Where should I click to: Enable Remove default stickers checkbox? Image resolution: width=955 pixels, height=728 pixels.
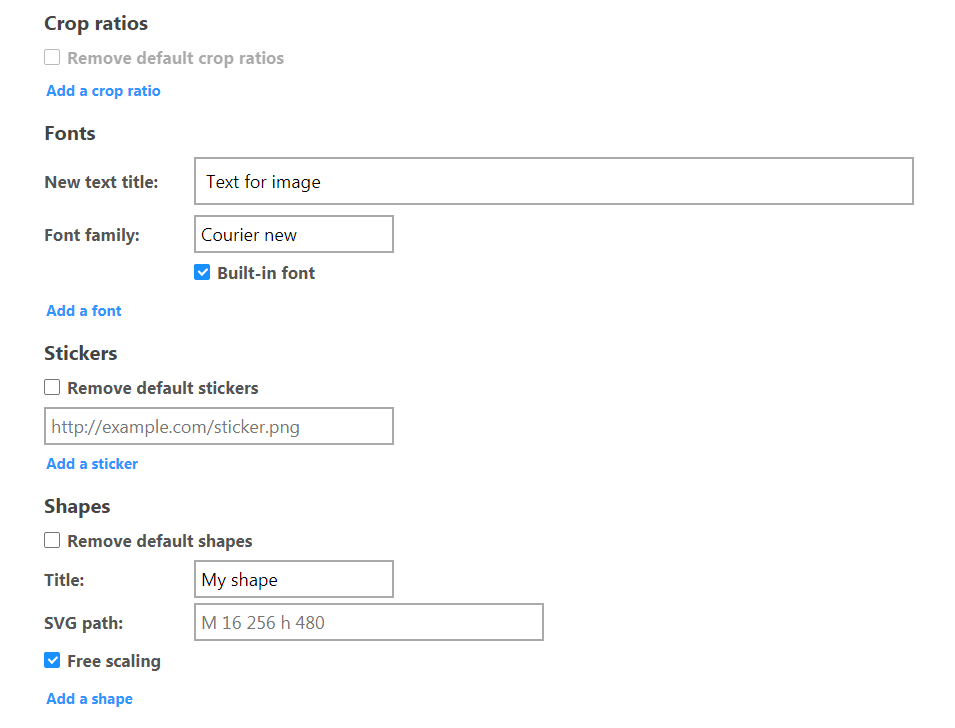click(x=52, y=387)
